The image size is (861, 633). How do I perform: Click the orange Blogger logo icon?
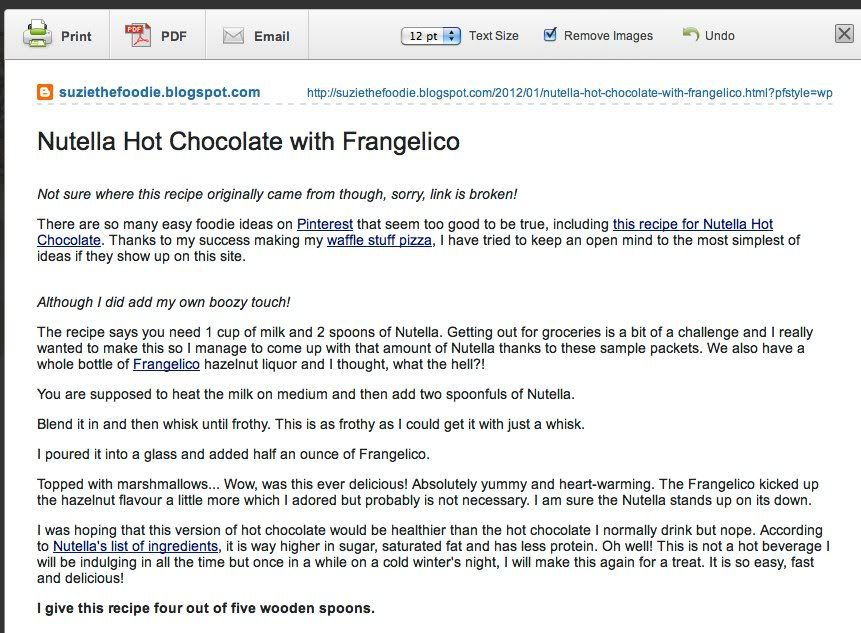[x=45, y=92]
